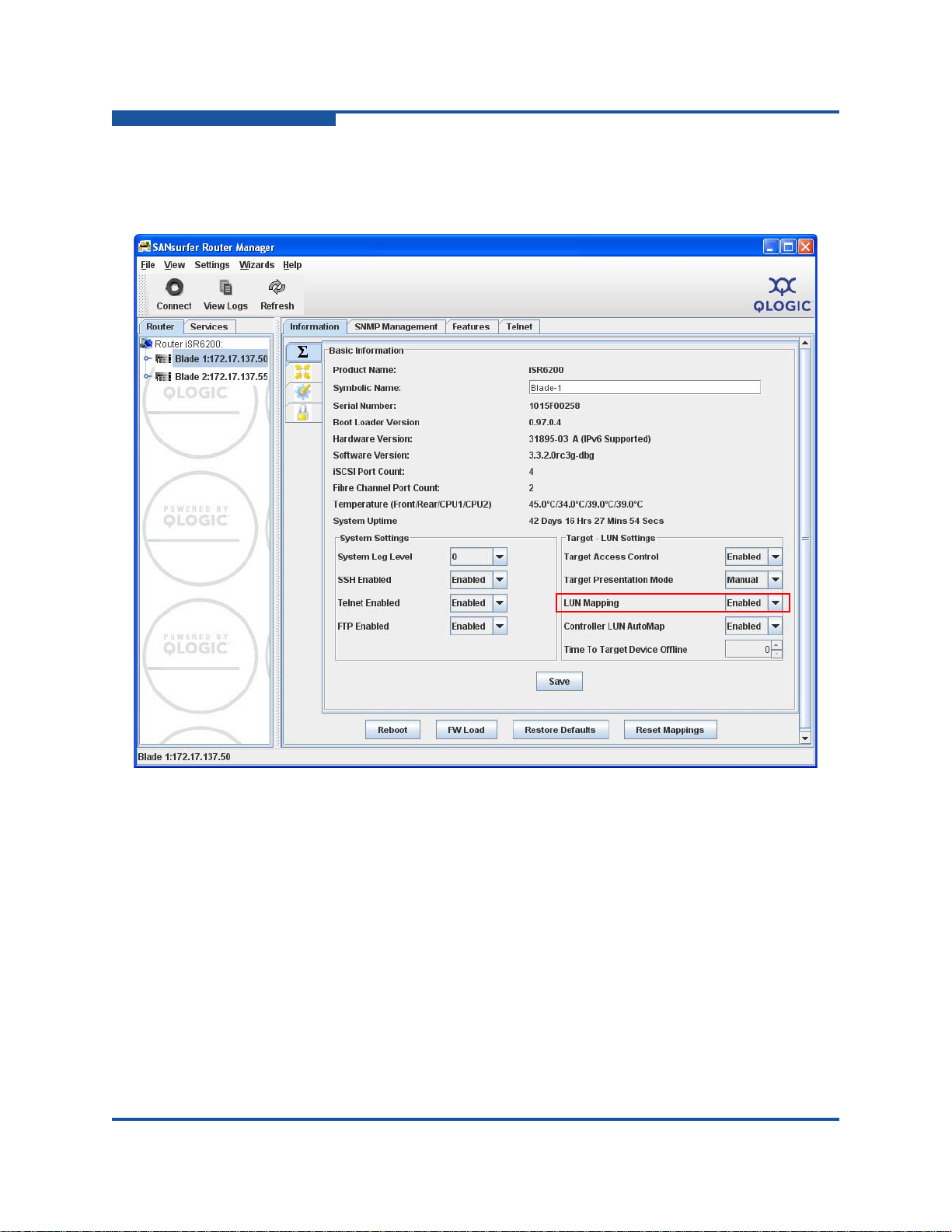Click the Reboot button
Viewport: 952px width, 1232px height.
tap(392, 730)
